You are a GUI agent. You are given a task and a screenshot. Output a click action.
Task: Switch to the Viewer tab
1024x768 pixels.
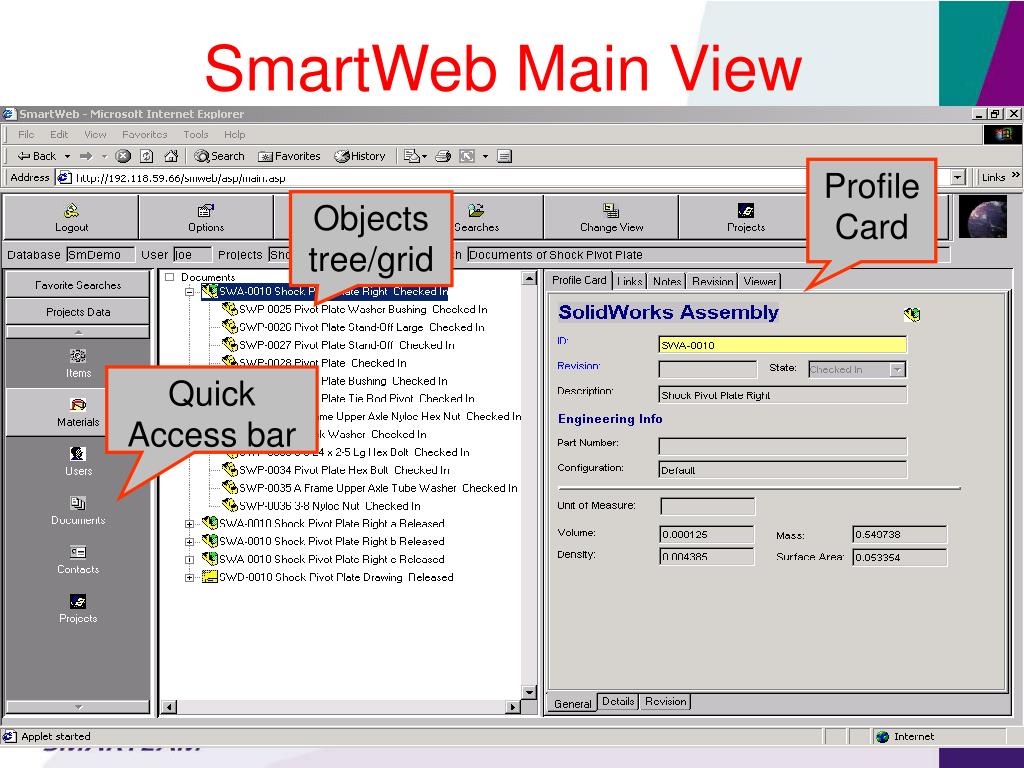pyautogui.click(x=760, y=281)
